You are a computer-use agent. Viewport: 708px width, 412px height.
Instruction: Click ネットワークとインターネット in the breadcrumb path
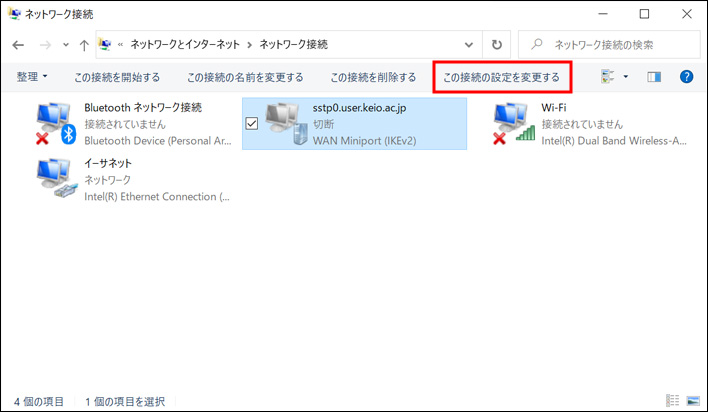(188, 45)
